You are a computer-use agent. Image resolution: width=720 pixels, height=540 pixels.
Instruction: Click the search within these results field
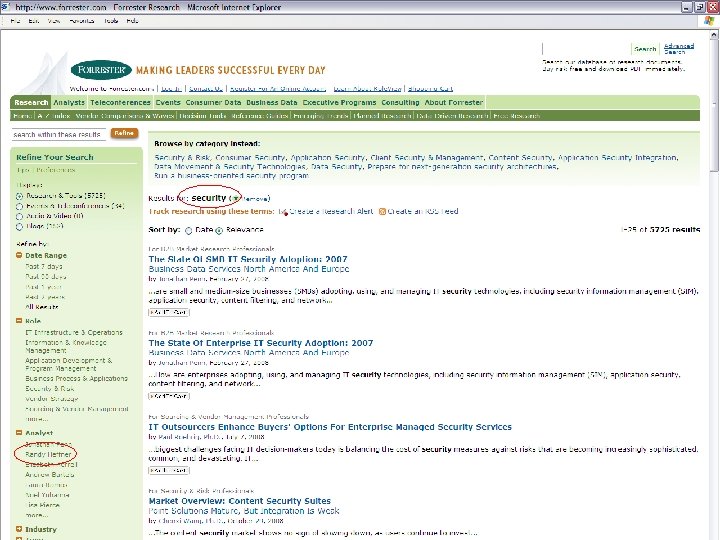click(58, 135)
